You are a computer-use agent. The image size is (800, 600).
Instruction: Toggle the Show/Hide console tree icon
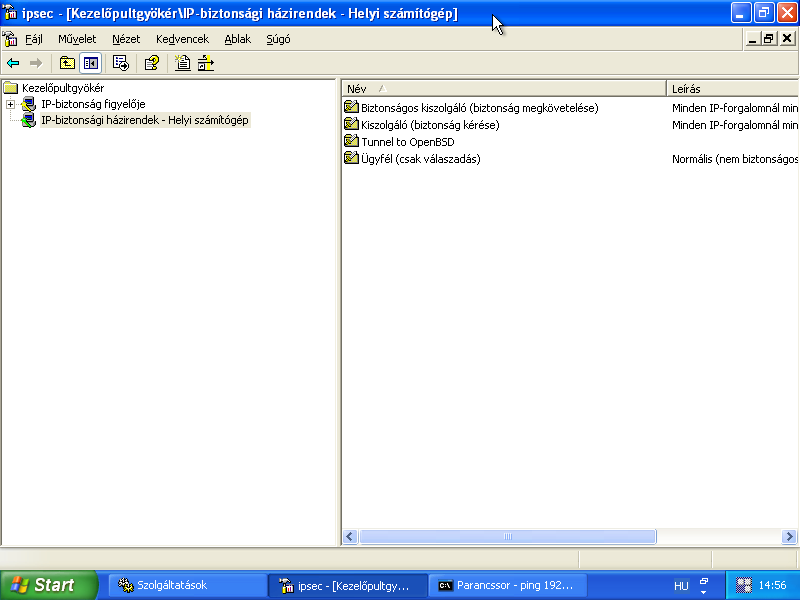(91, 63)
